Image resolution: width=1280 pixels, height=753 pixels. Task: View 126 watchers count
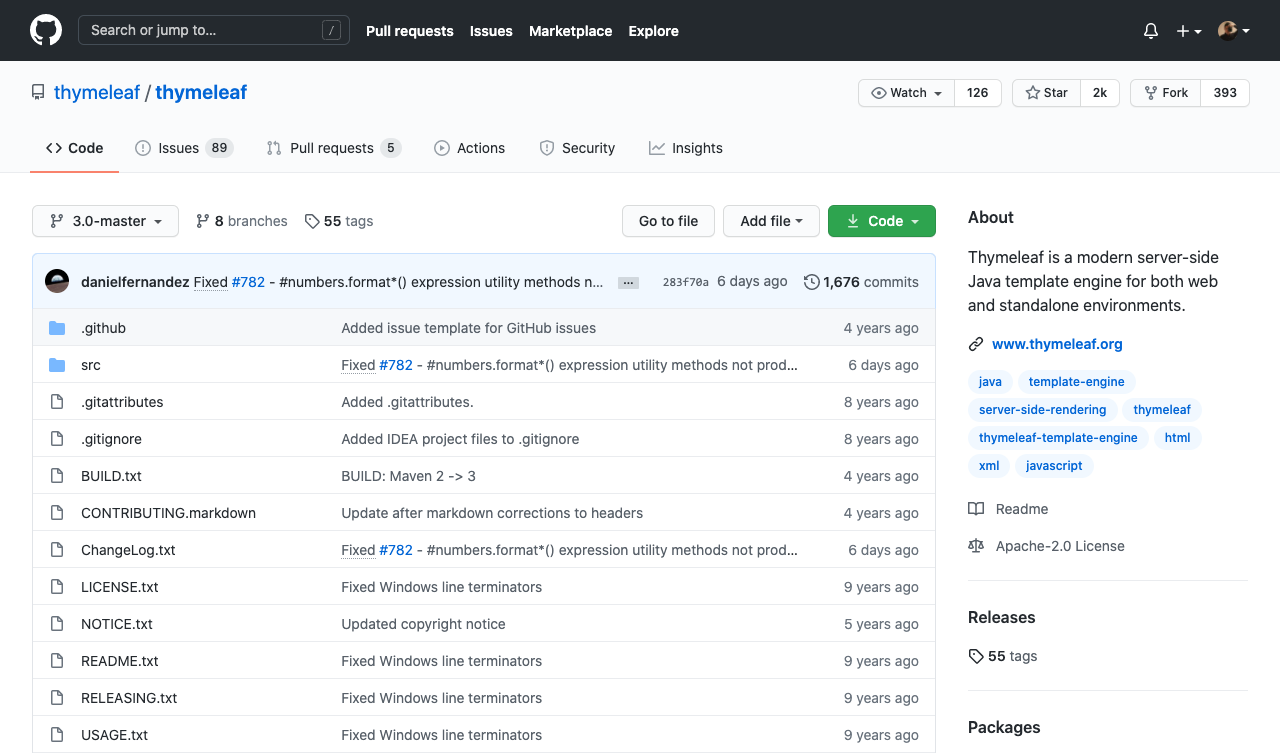[x=978, y=93]
